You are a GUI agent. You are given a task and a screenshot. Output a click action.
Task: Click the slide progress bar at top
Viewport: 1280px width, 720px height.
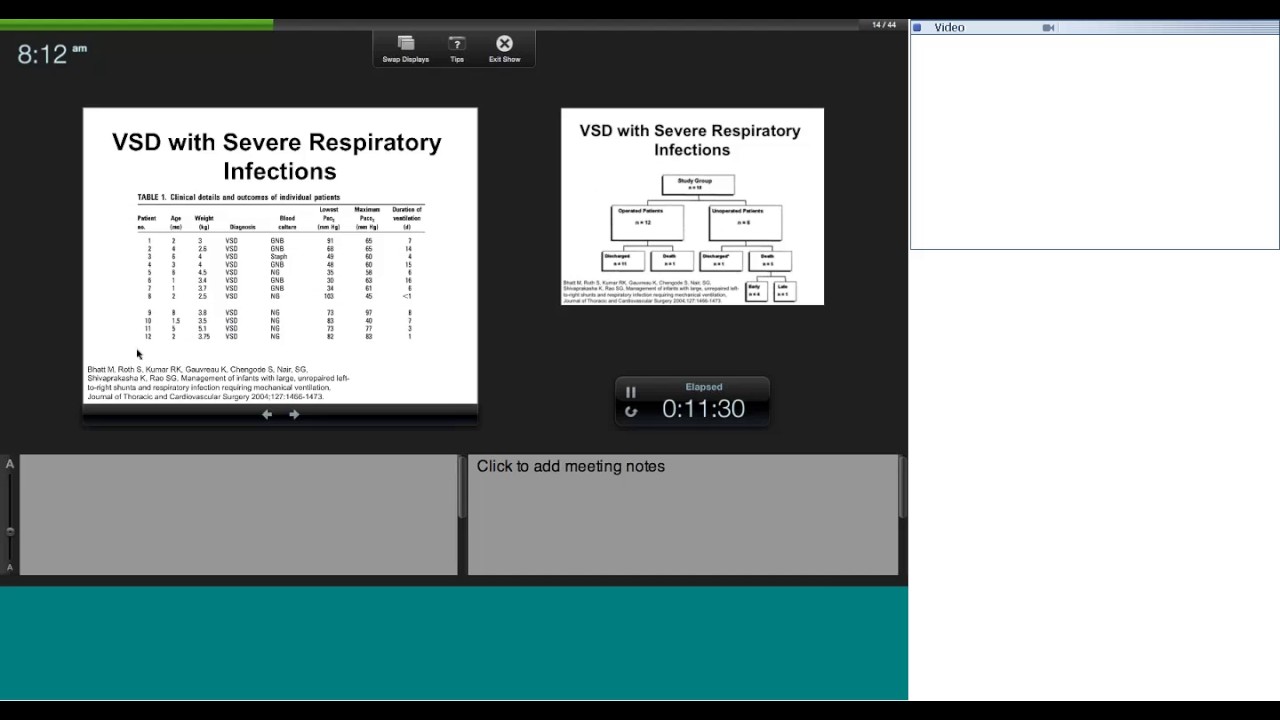click(x=430, y=24)
